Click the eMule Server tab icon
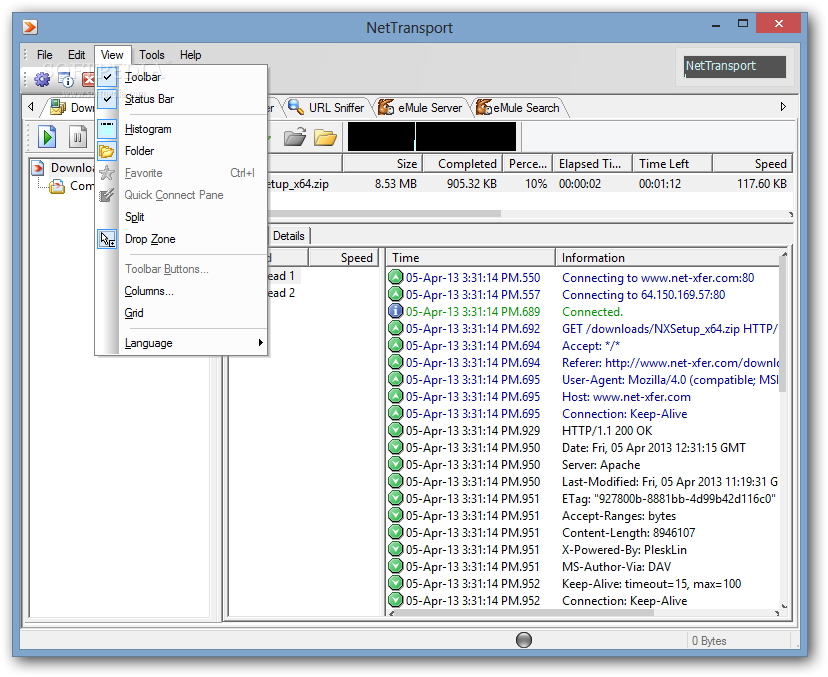 tap(386, 107)
